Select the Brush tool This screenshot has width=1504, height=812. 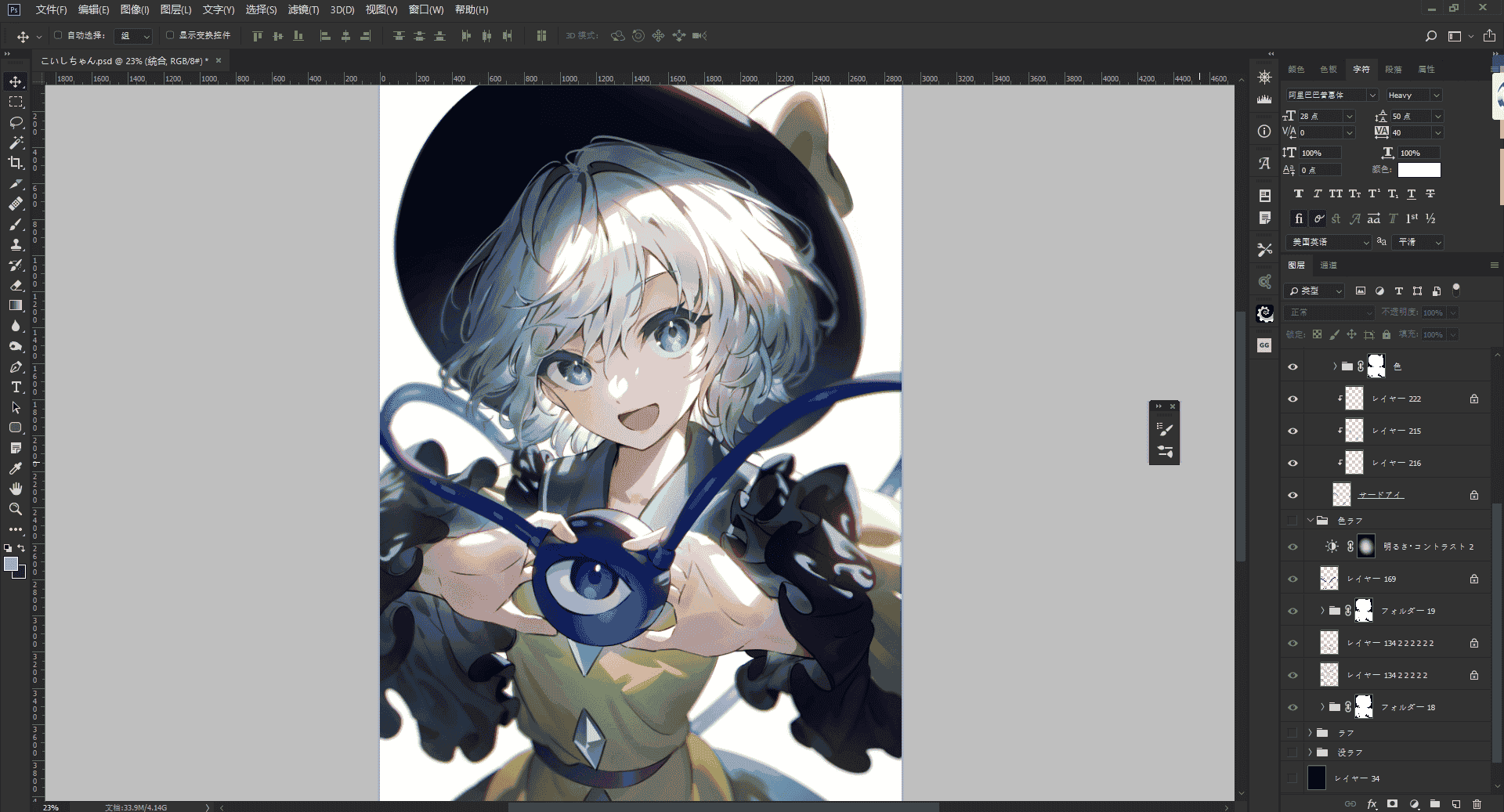(x=16, y=224)
